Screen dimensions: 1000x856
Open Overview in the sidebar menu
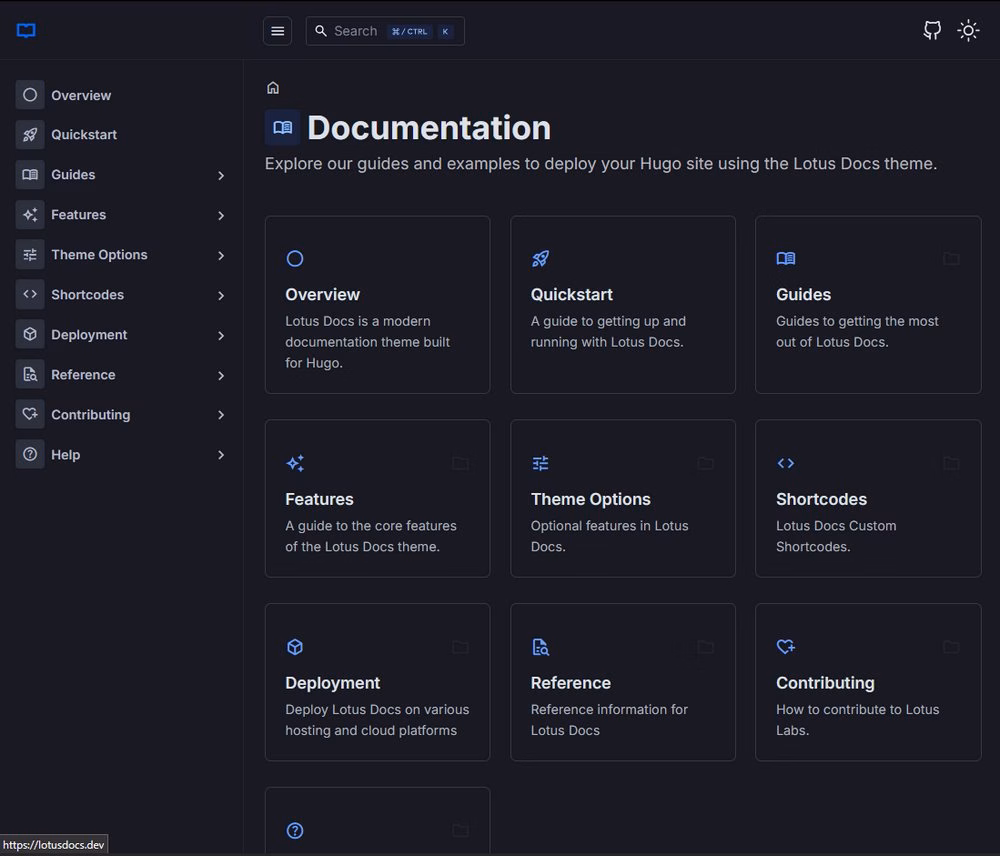[81, 95]
